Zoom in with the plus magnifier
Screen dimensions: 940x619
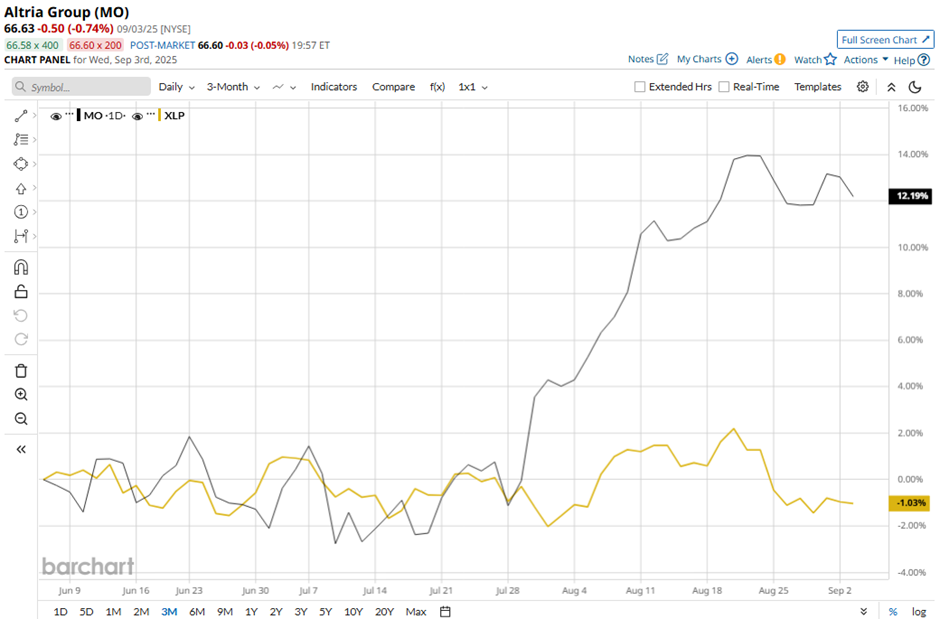coord(20,394)
